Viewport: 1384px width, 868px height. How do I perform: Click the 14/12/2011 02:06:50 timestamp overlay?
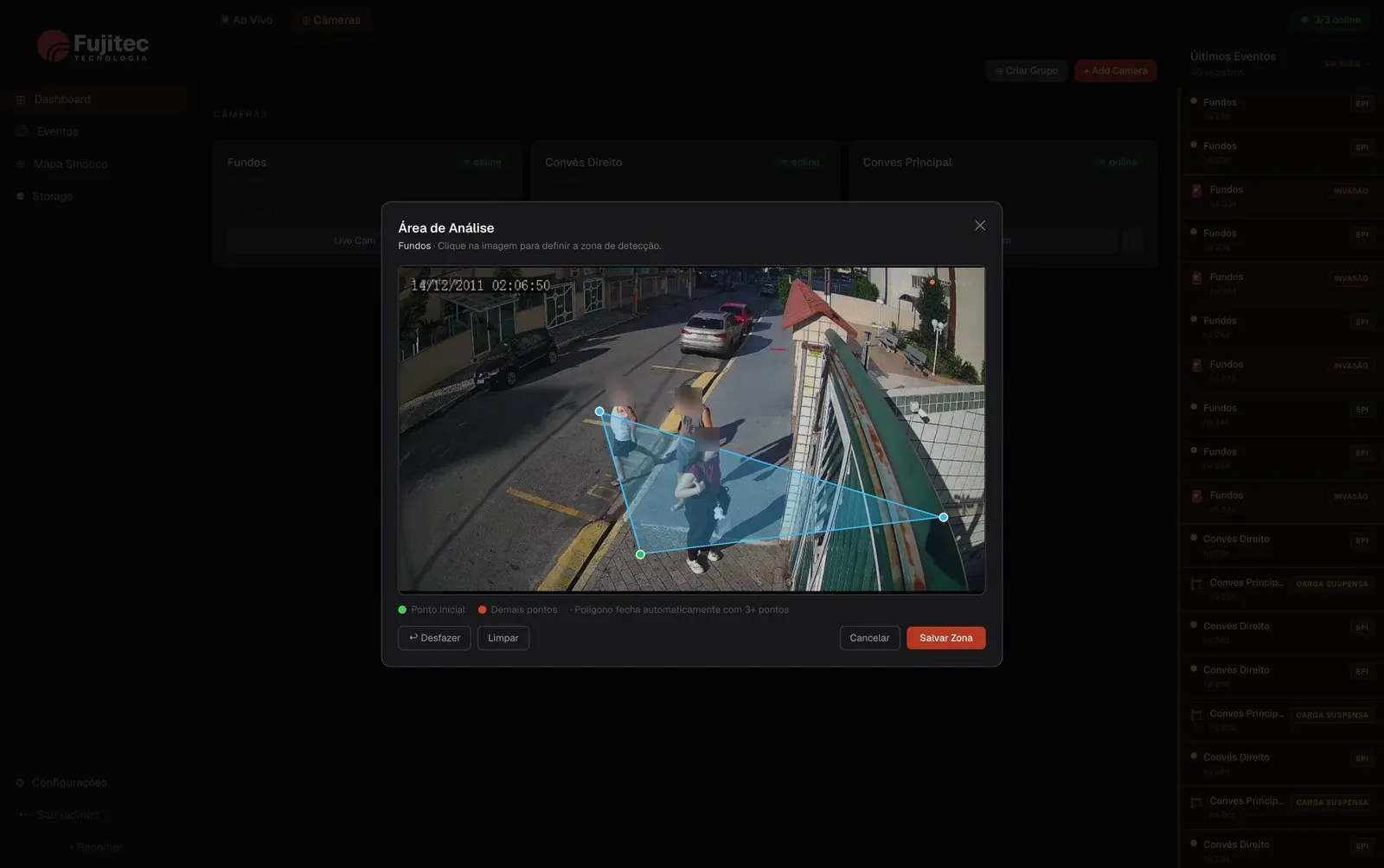[x=480, y=285]
